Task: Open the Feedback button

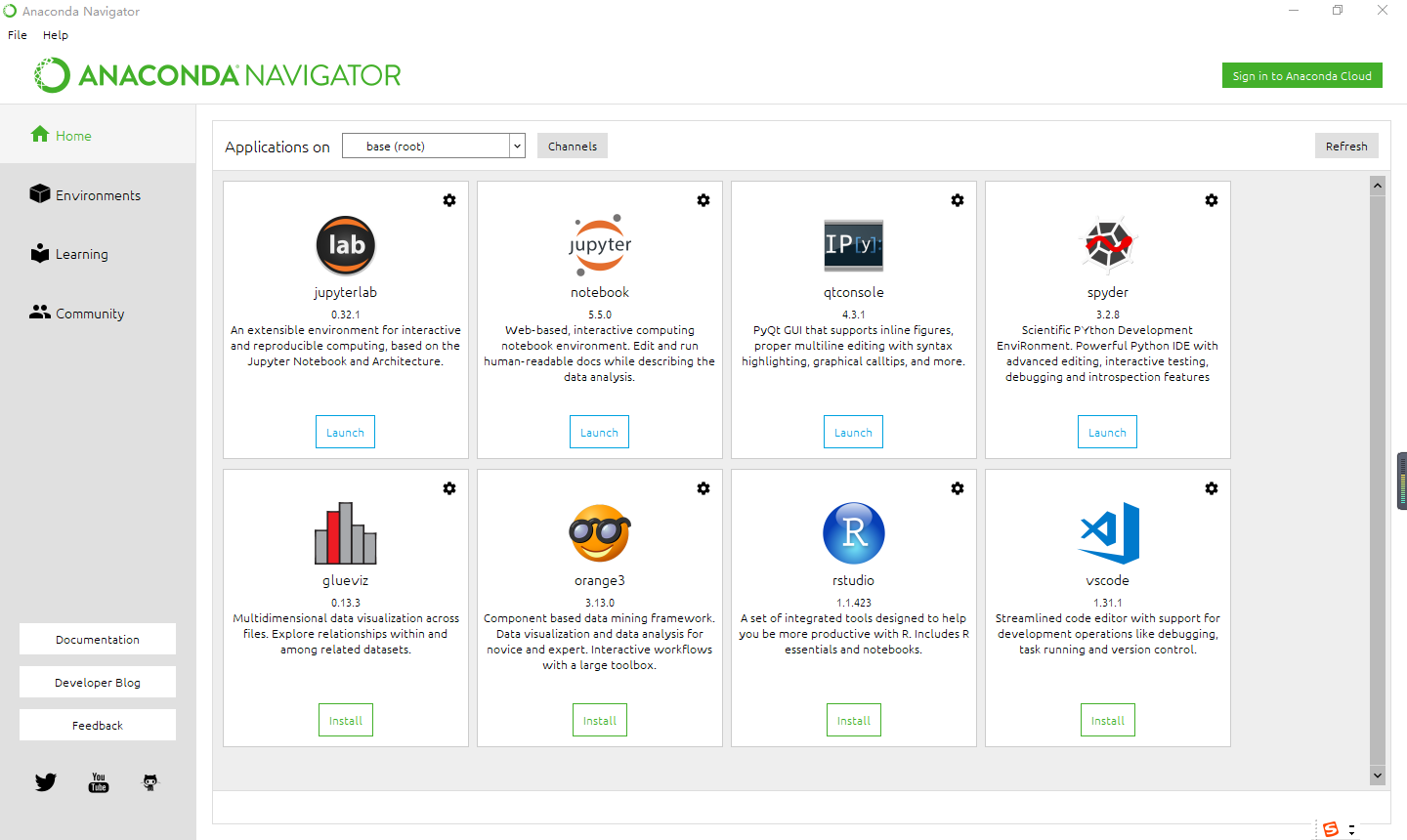Action: coord(98,725)
